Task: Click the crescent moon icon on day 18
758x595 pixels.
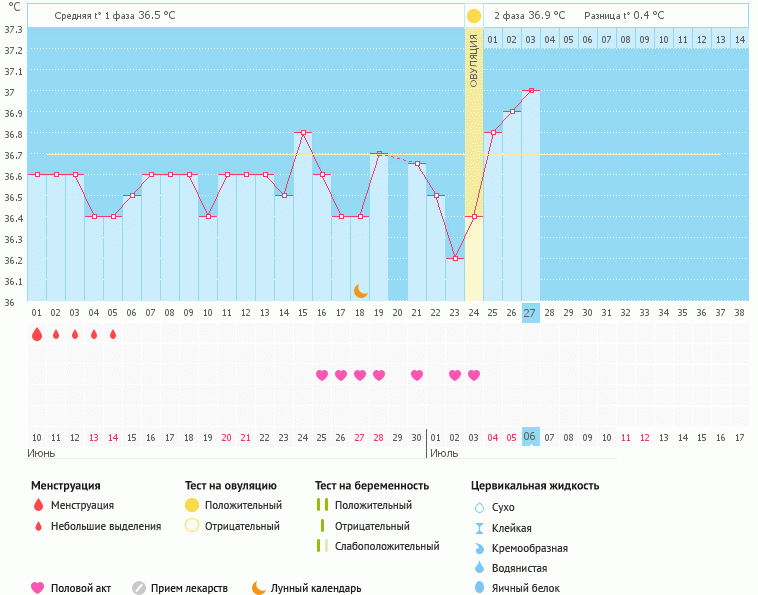Action: [x=360, y=290]
